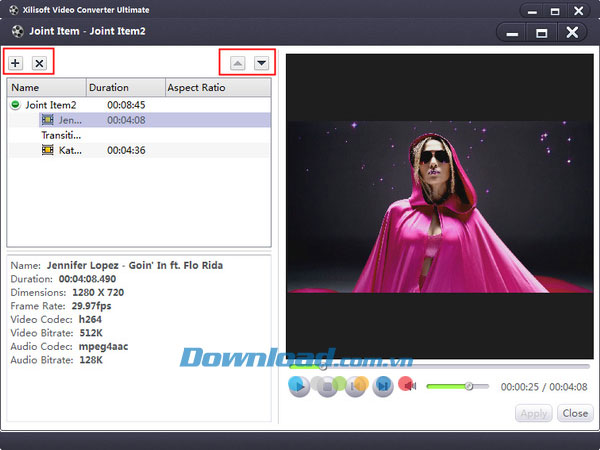Minimize the Xilisoft main window

(x=532, y=11)
